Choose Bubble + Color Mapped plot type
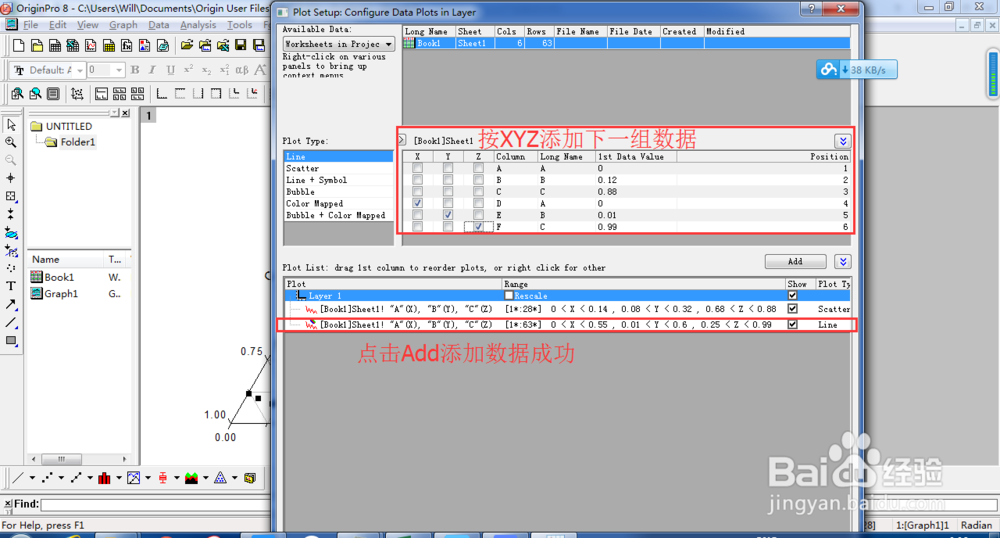The image size is (1000, 538). [x=339, y=215]
